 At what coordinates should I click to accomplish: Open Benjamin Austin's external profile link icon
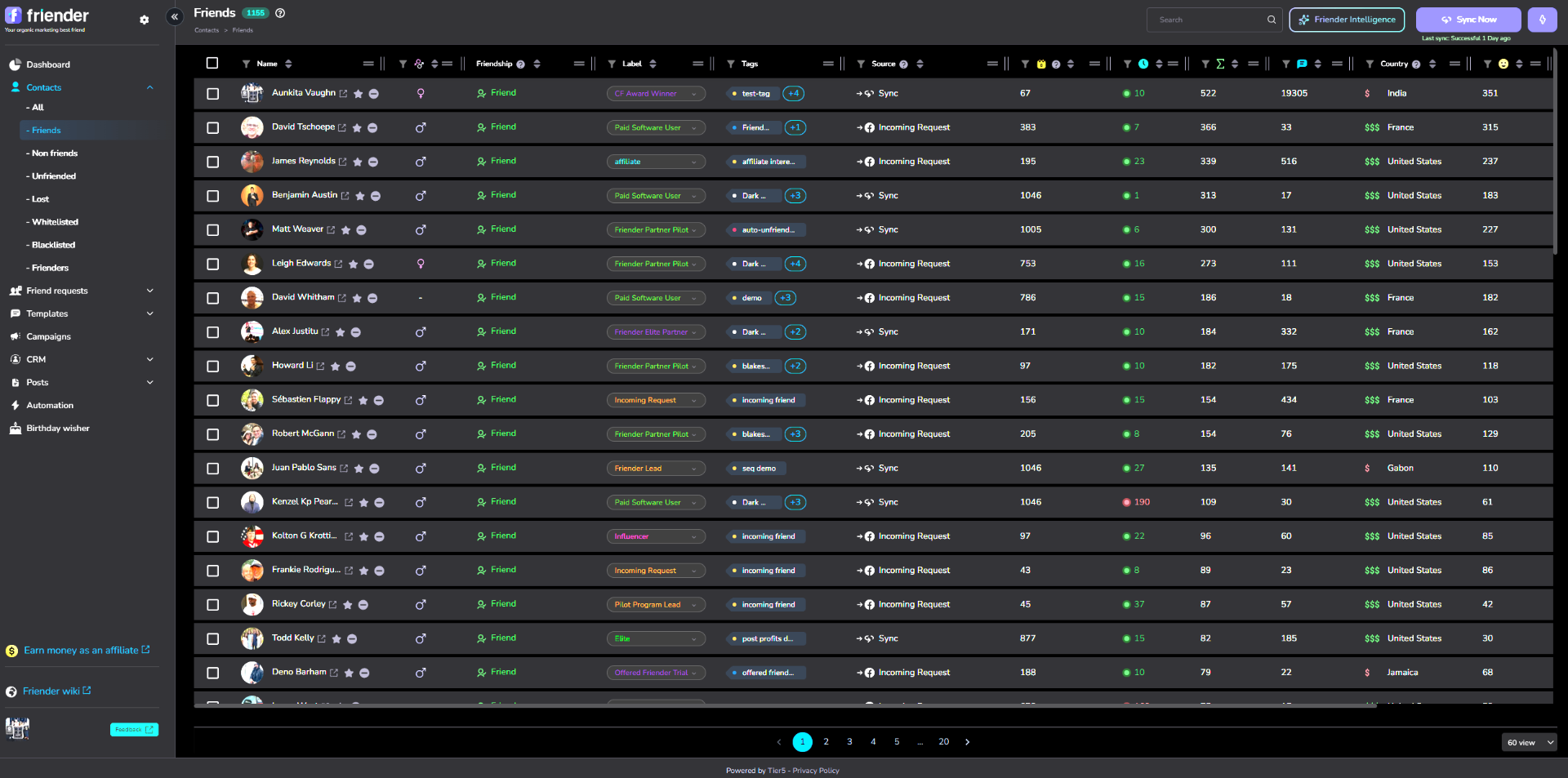coord(345,196)
